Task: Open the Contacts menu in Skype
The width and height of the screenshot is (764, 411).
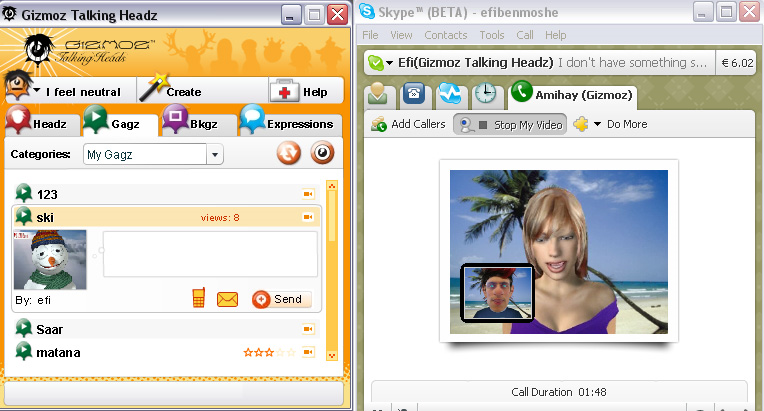Action: [x=446, y=35]
